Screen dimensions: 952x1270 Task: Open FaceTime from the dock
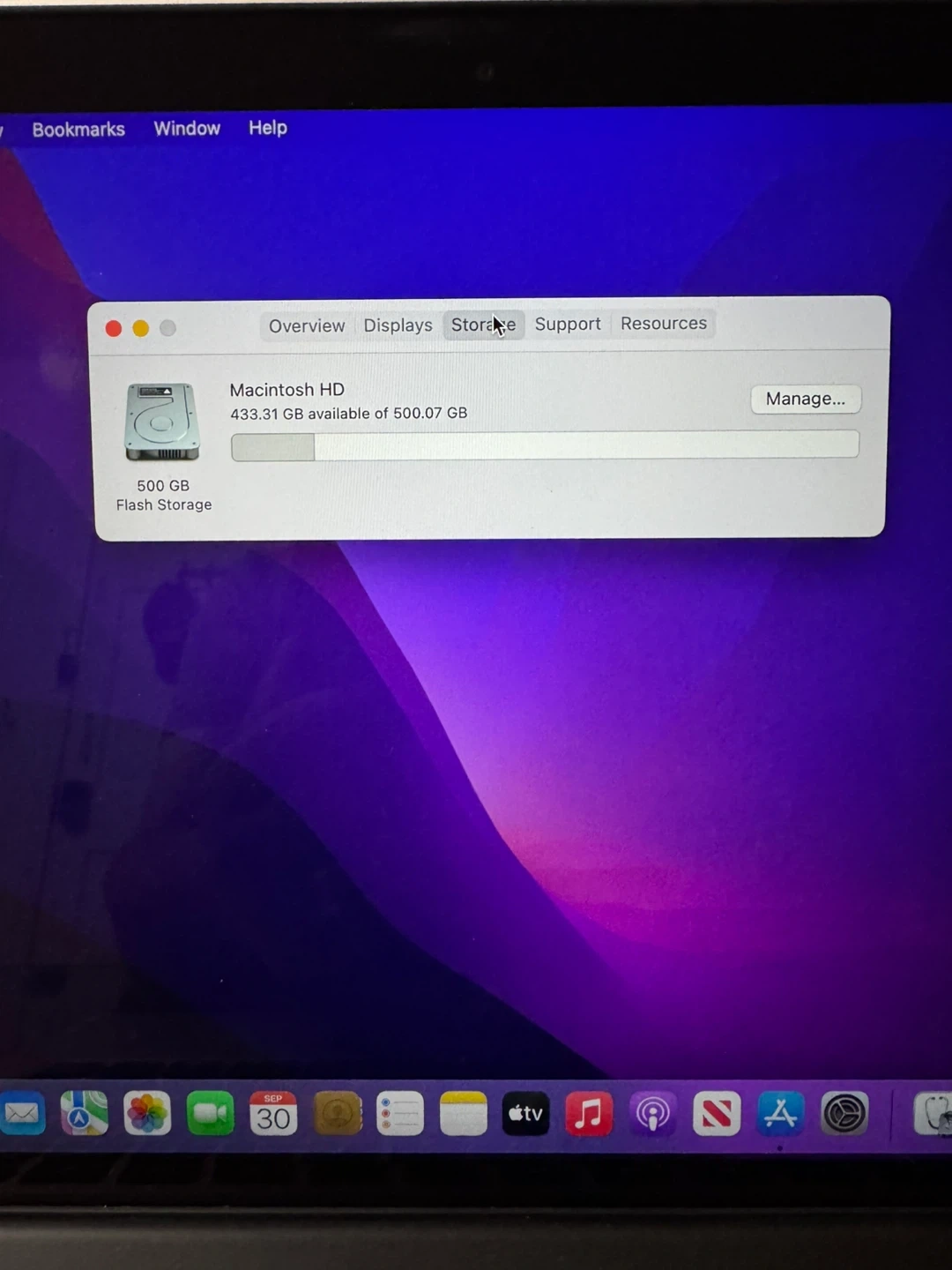point(210,1114)
